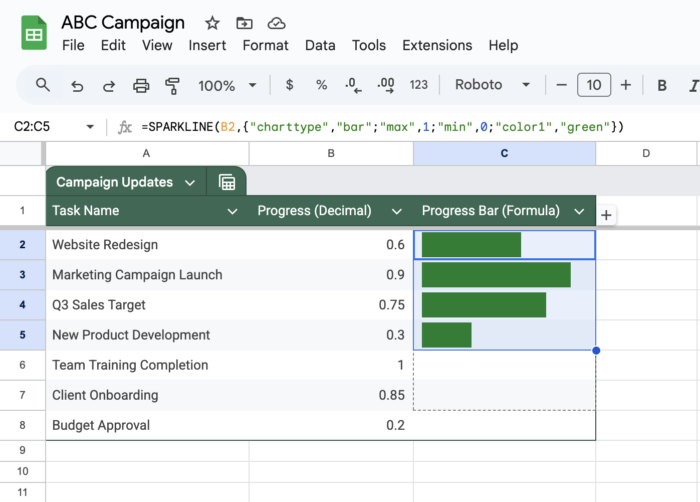Click the search menus magnifier icon
700x502 pixels.
43,85
